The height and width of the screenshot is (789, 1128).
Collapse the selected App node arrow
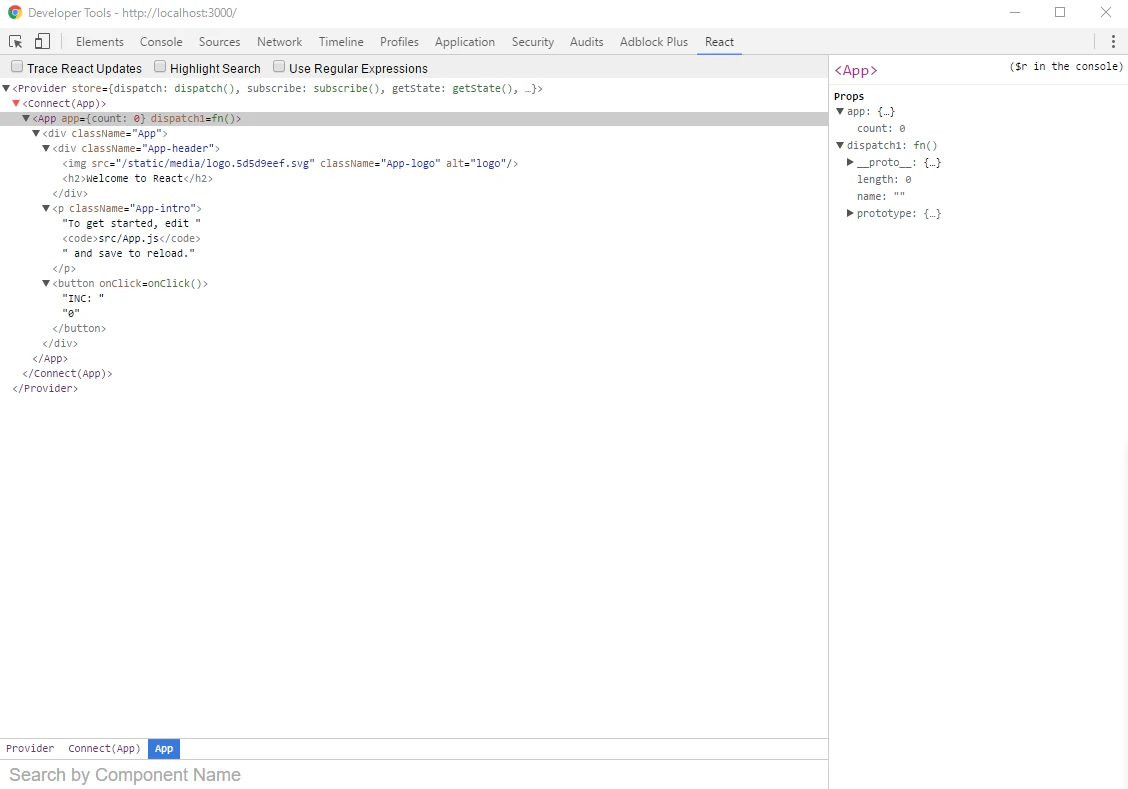26,119
